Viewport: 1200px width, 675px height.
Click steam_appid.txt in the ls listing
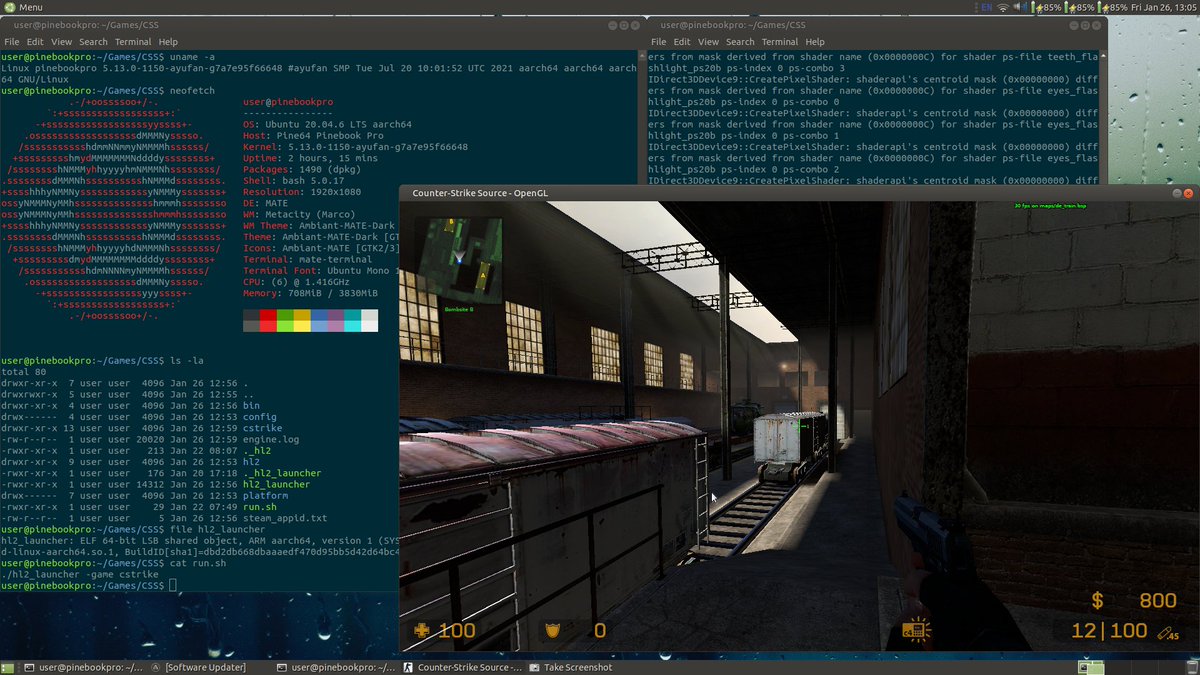pos(285,518)
